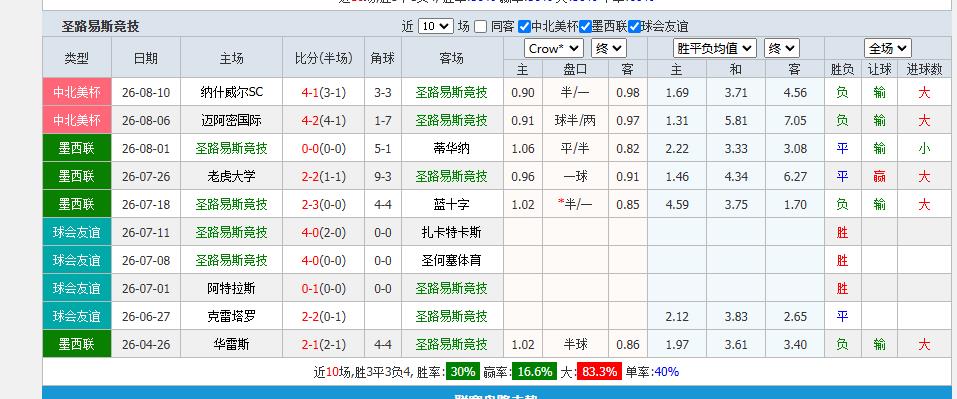Click the away odds value 7.05
The height and width of the screenshot is (399, 957).
pos(795,121)
